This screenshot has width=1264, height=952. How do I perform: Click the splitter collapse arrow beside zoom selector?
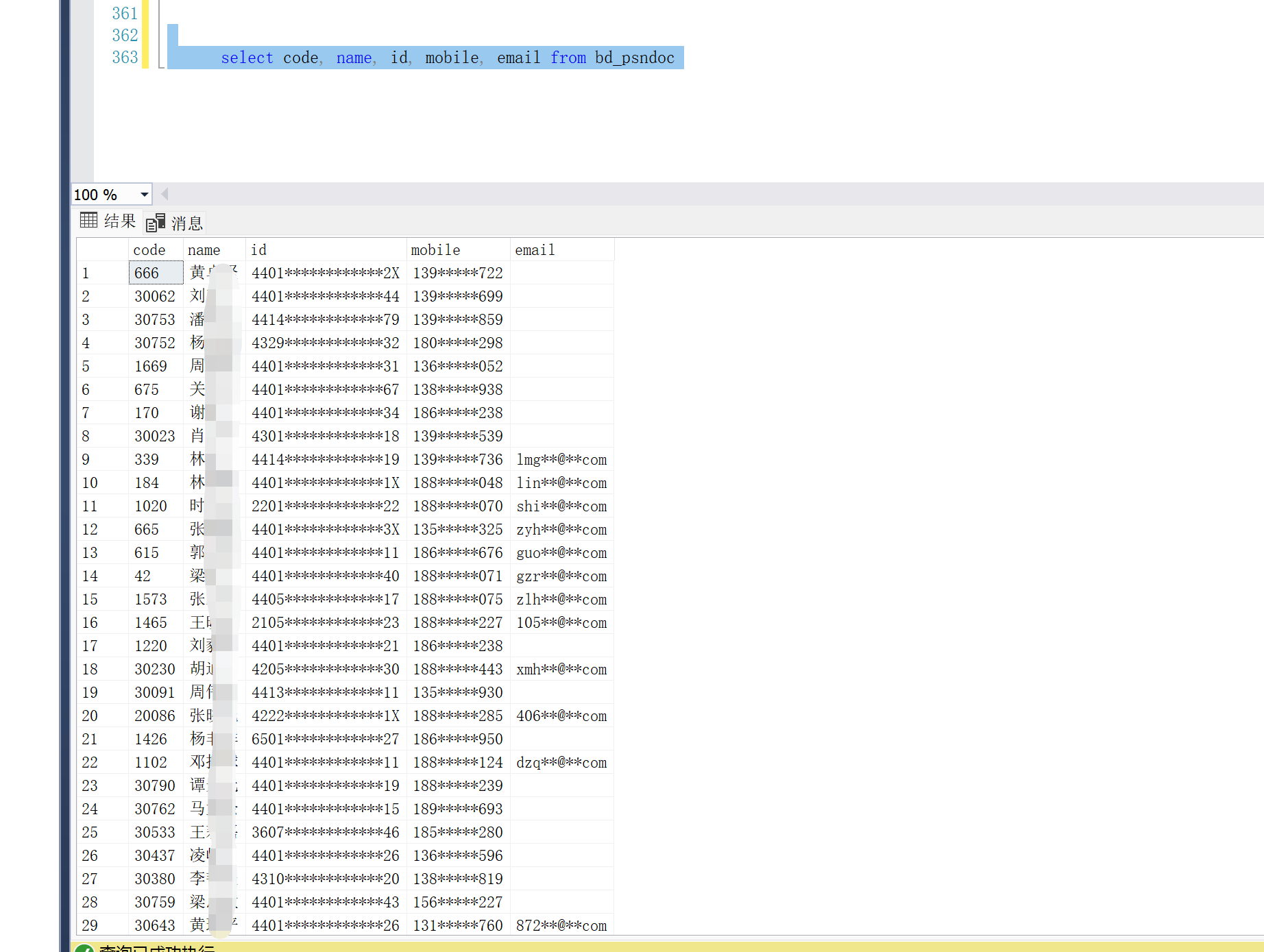[x=165, y=194]
